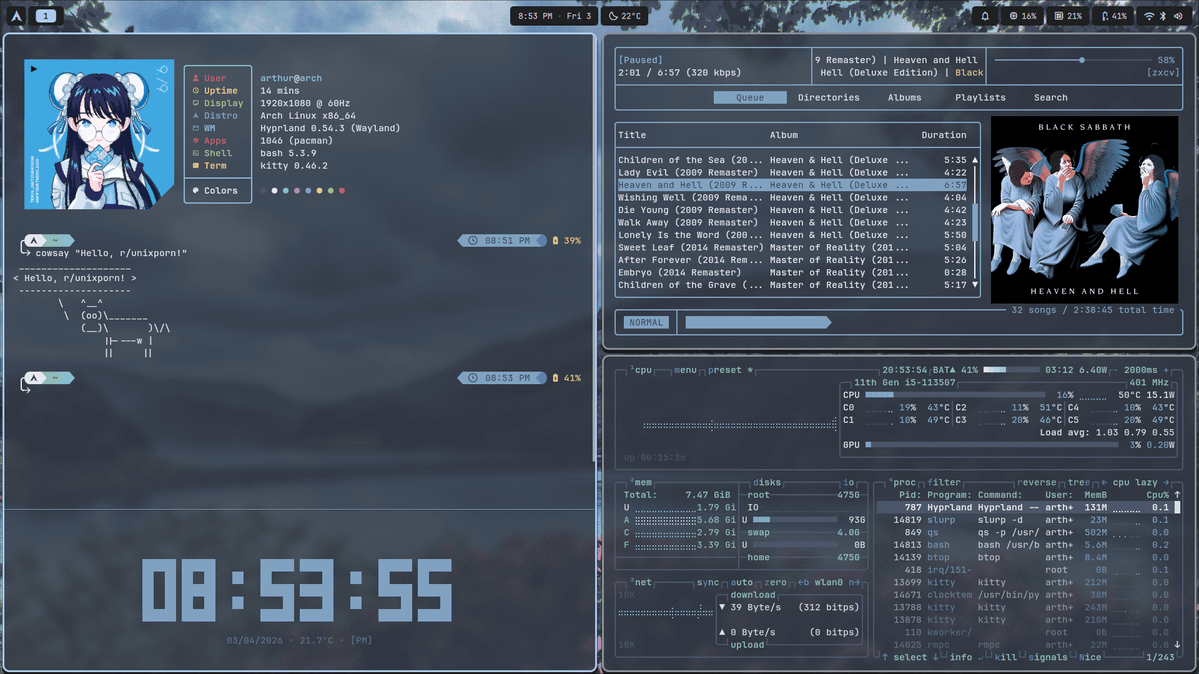This screenshot has width=1199, height=674.
Task: Click the Bluetooth icon in the system tray
Action: pos(1163,15)
